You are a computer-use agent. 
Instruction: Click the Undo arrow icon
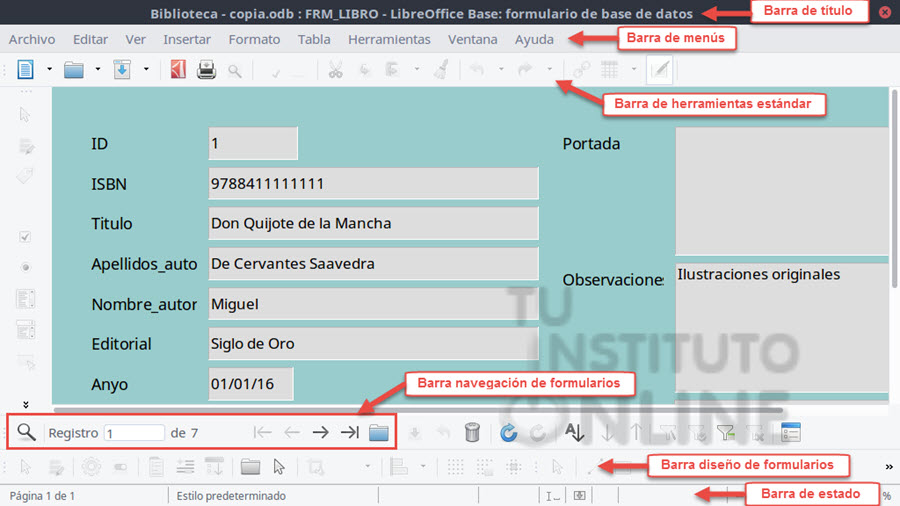tap(477, 69)
